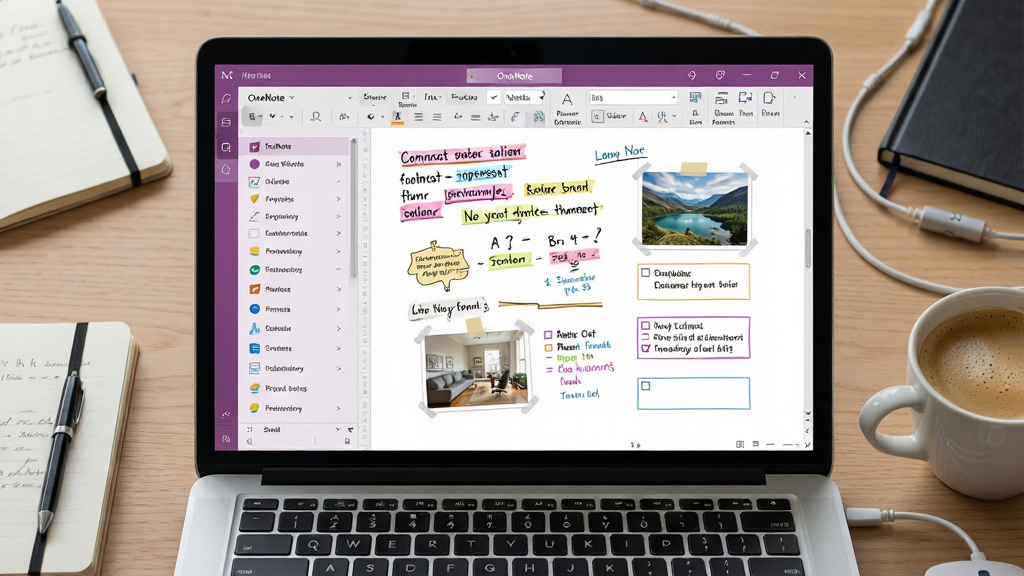The image size is (1024, 576).
Task: Click the page view icon in the status bar
Action: coord(740,444)
